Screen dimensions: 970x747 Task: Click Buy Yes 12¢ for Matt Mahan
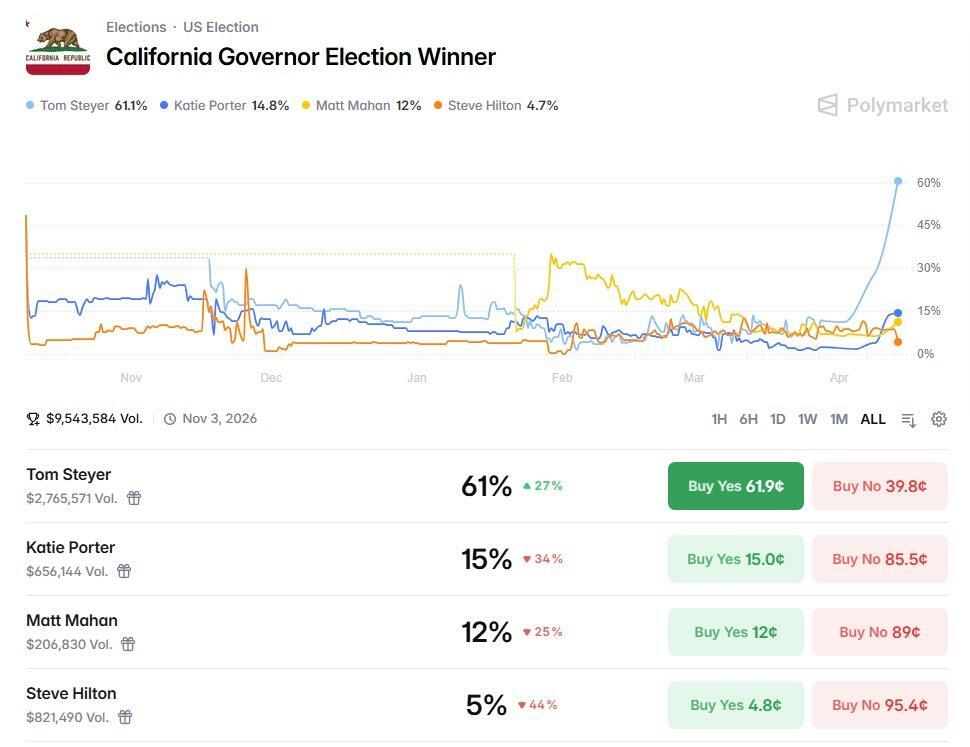coord(735,632)
